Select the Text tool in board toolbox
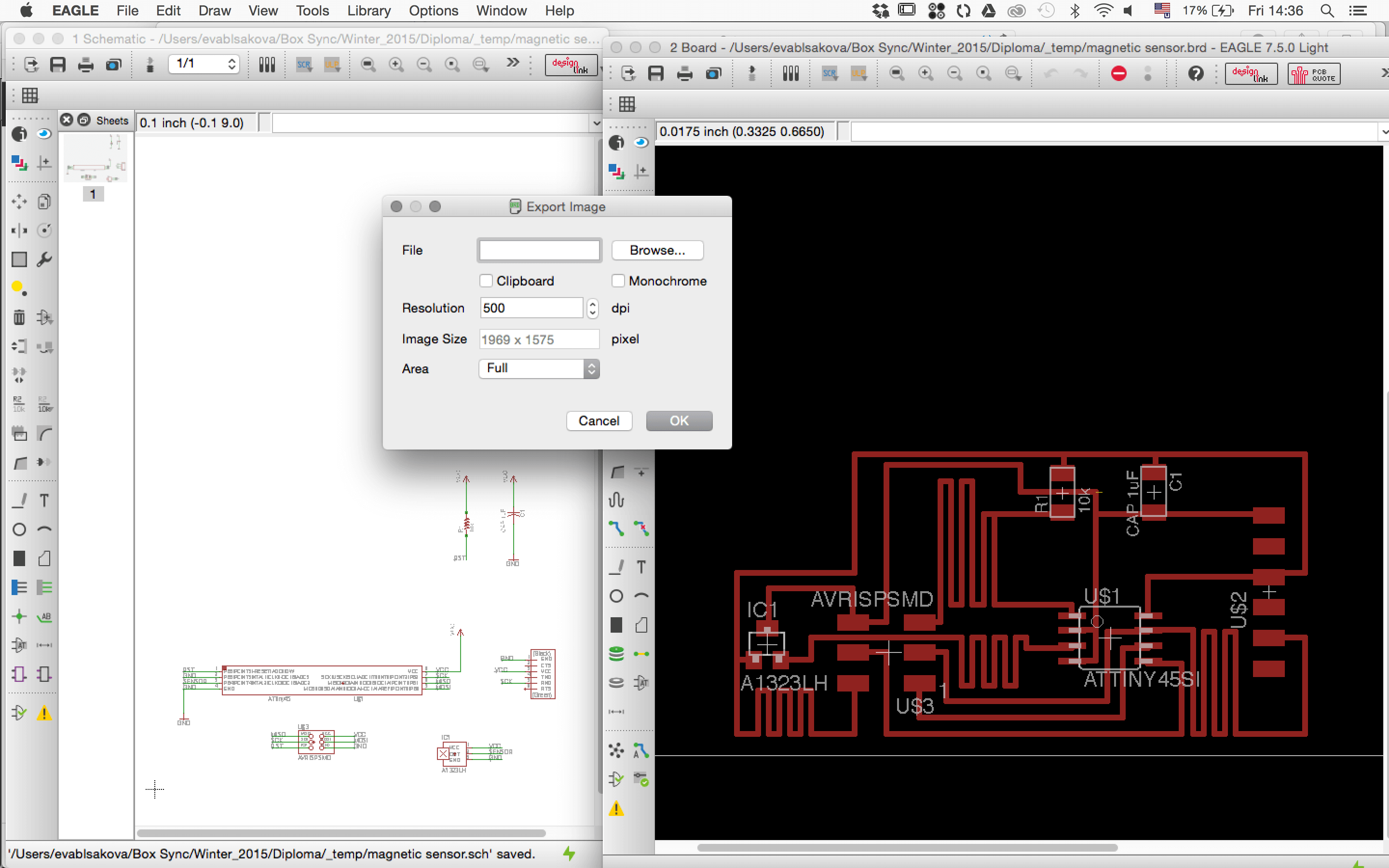Viewport: 1389px width, 868px height. tap(641, 567)
